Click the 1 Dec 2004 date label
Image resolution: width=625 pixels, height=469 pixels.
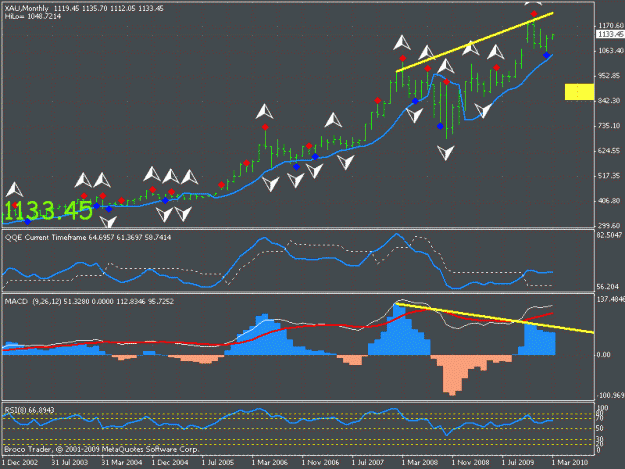click(170, 463)
